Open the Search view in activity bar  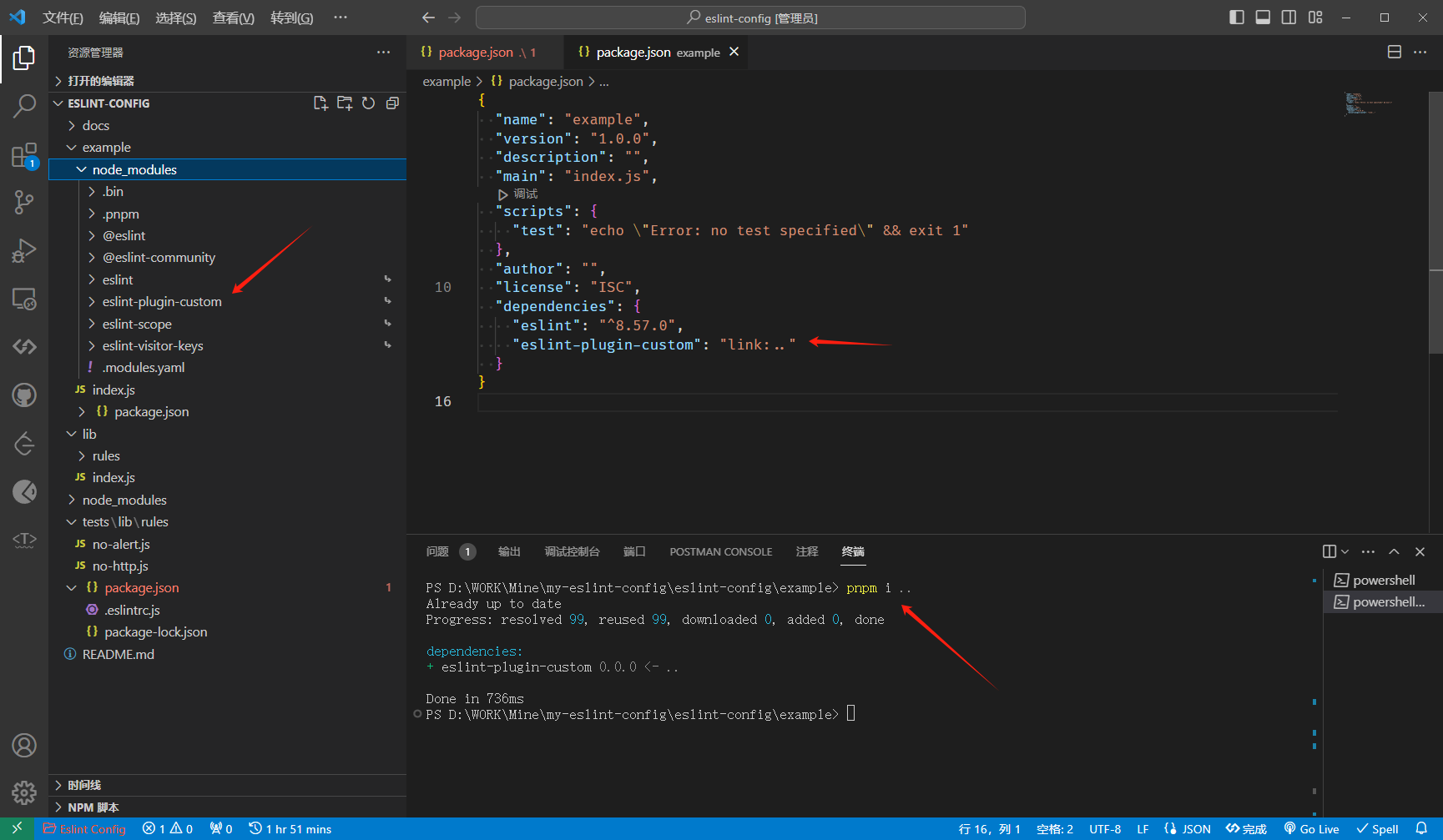click(24, 106)
